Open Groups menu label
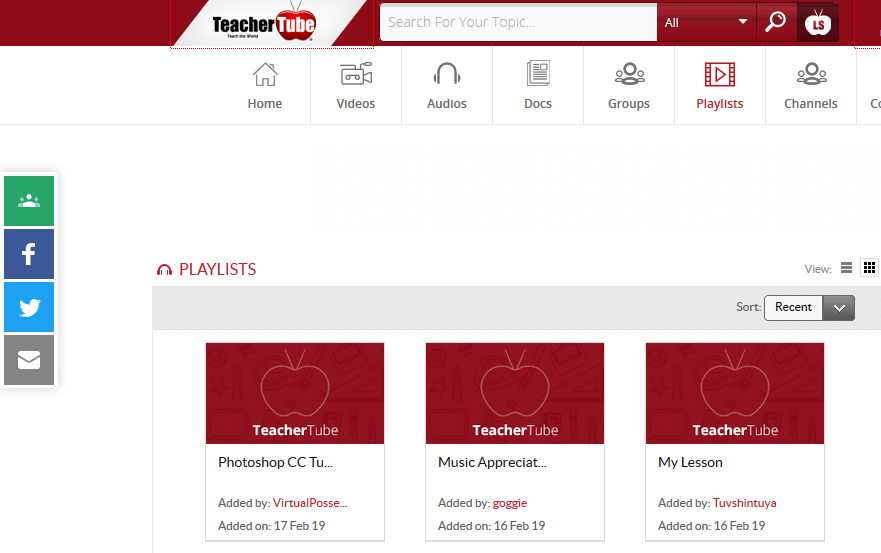This screenshot has height=553, width=881. tap(629, 104)
